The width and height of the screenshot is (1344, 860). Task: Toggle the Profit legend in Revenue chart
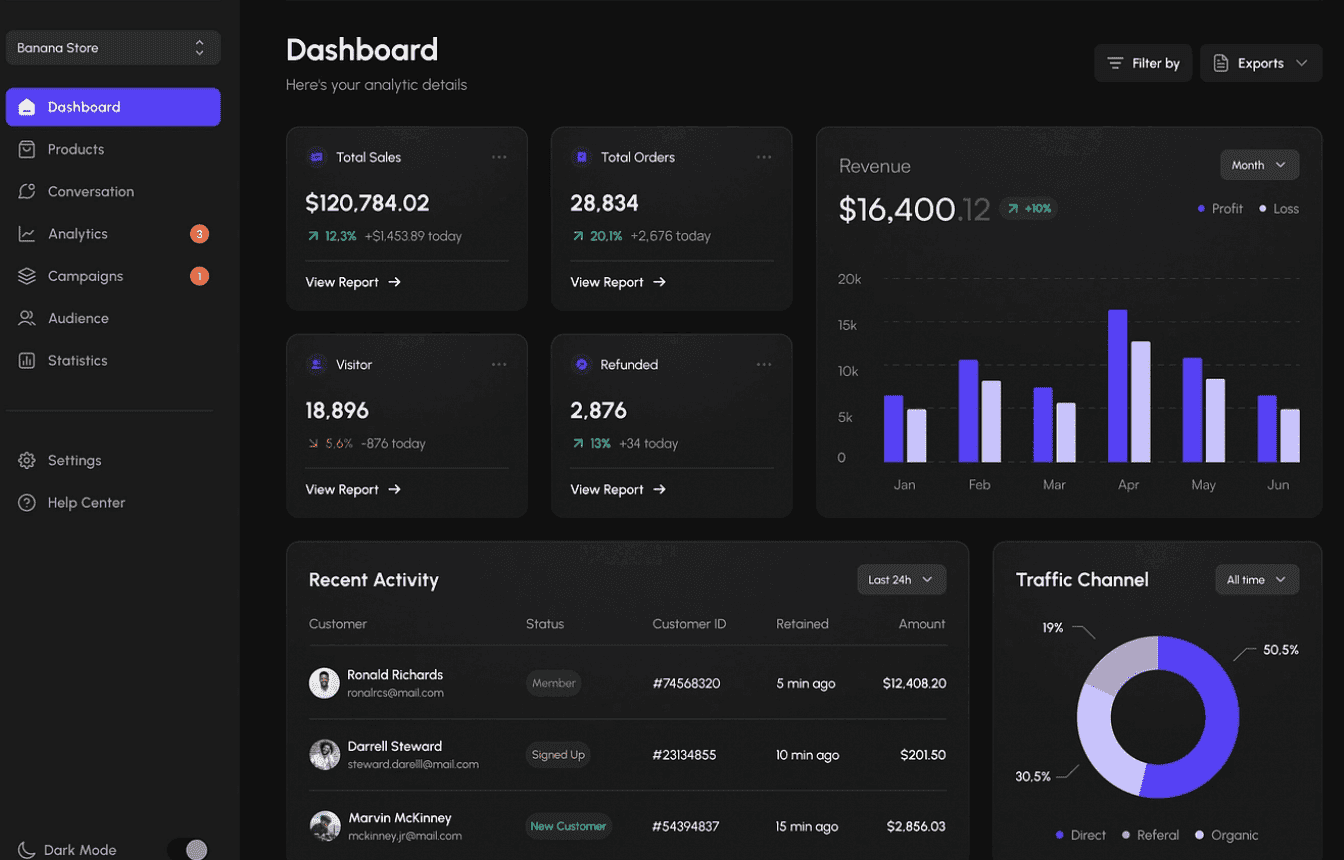[x=1220, y=209]
